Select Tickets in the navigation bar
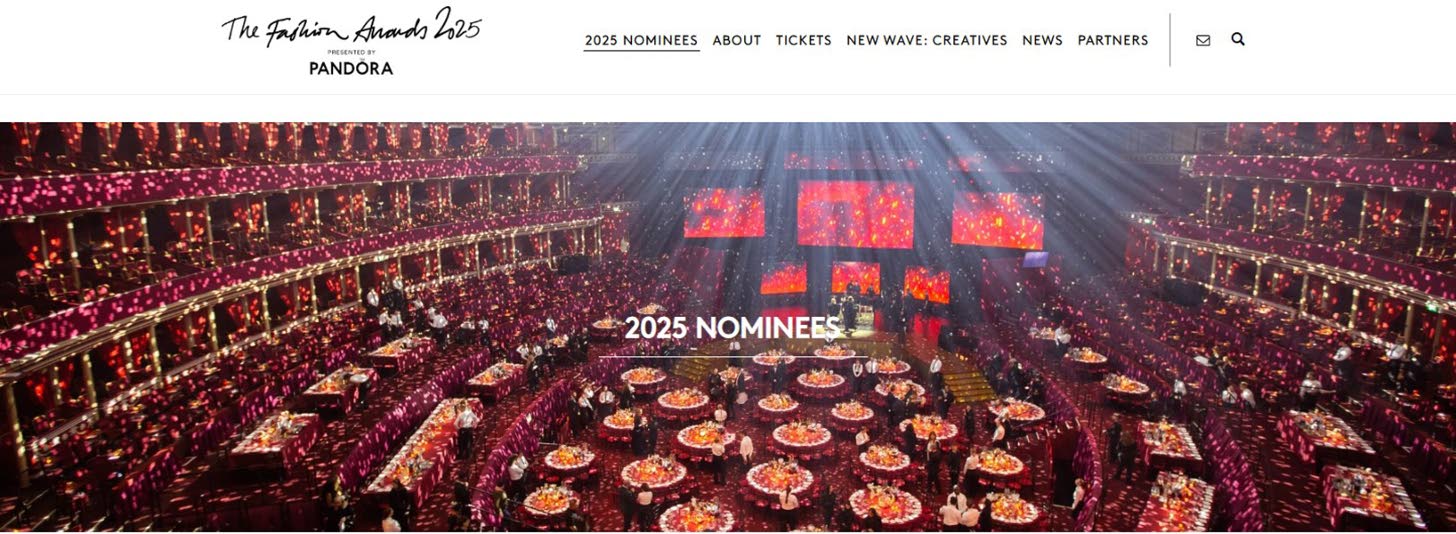The height and width of the screenshot is (534, 1456). click(x=804, y=41)
